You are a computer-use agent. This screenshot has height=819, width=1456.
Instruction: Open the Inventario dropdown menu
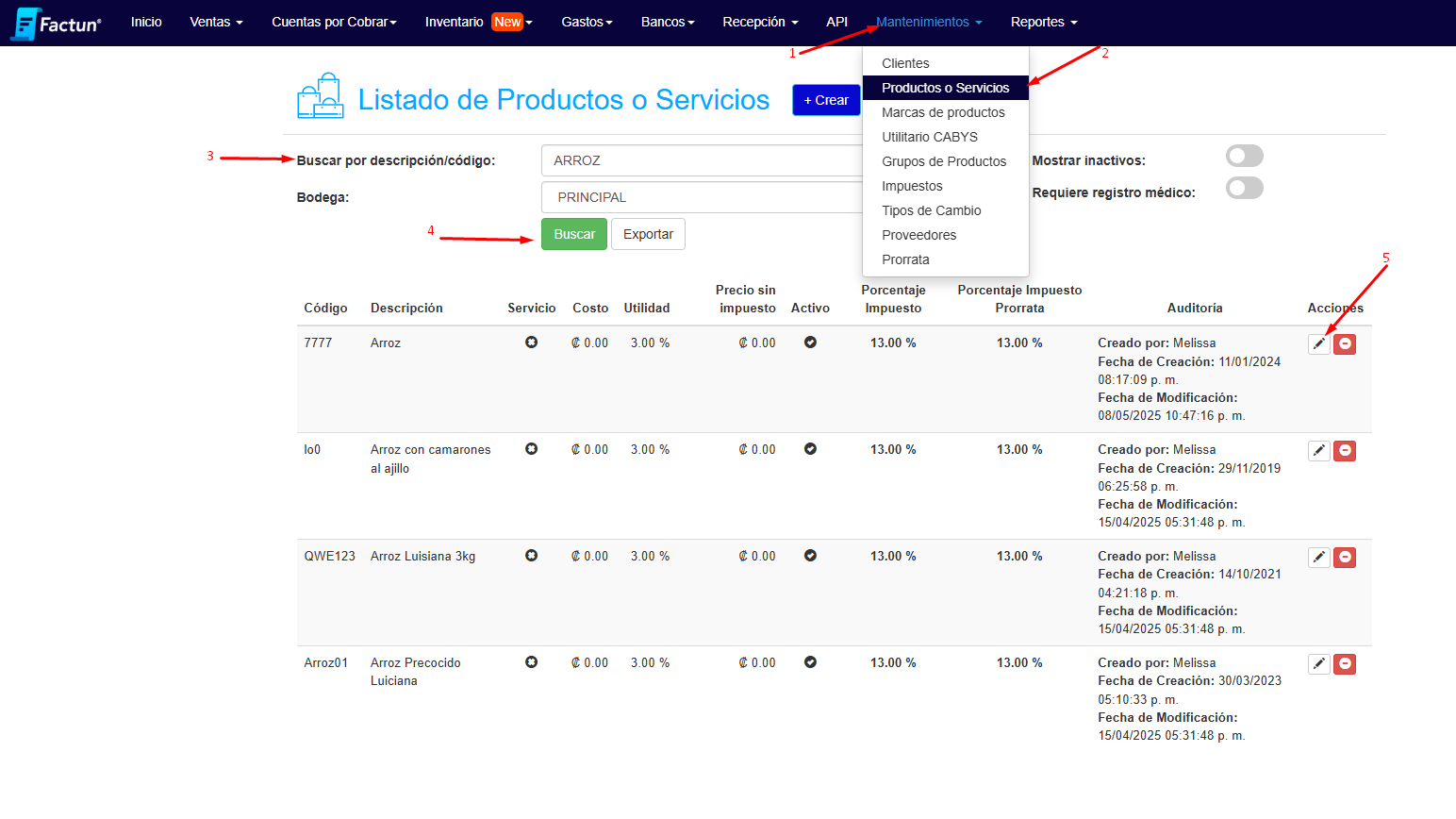pyautogui.click(x=479, y=22)
